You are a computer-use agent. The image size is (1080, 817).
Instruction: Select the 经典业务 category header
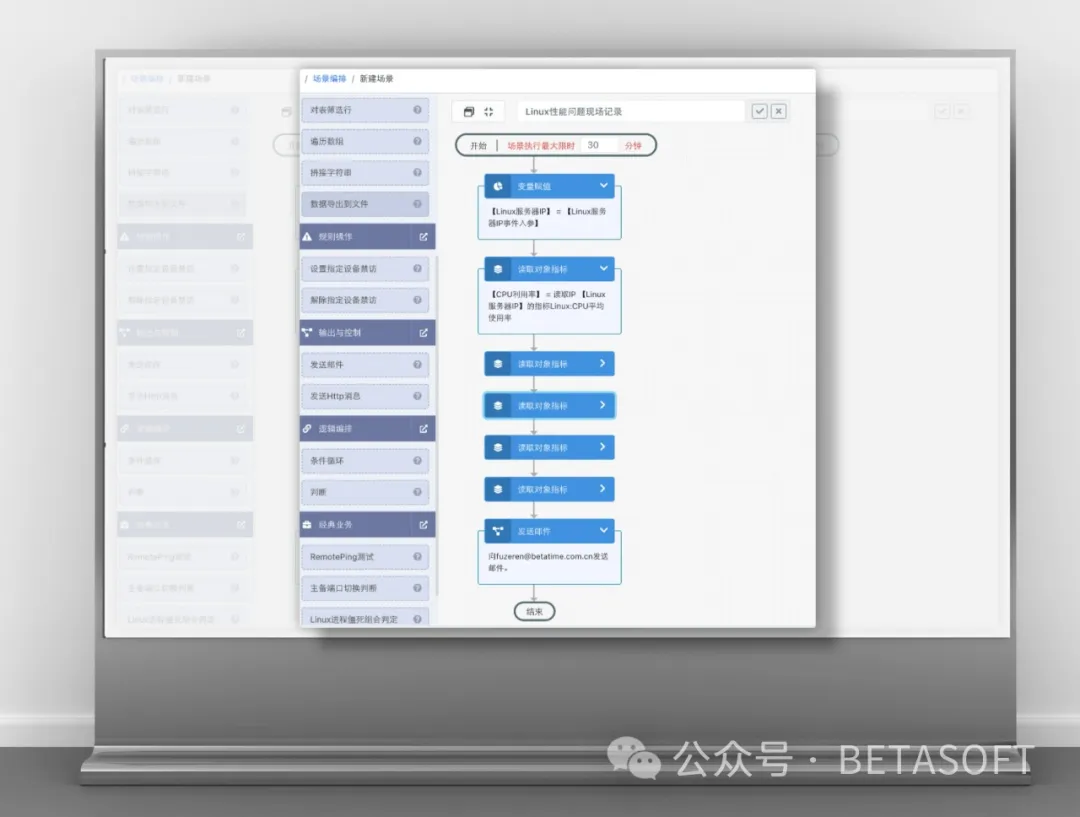pyautogui.click(x=368, y=525)
